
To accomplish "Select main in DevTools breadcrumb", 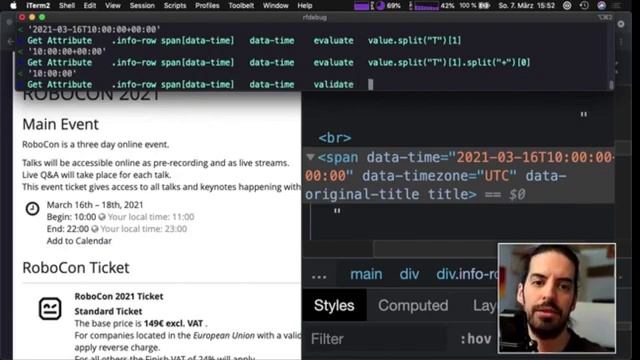I will click(366, 274).
